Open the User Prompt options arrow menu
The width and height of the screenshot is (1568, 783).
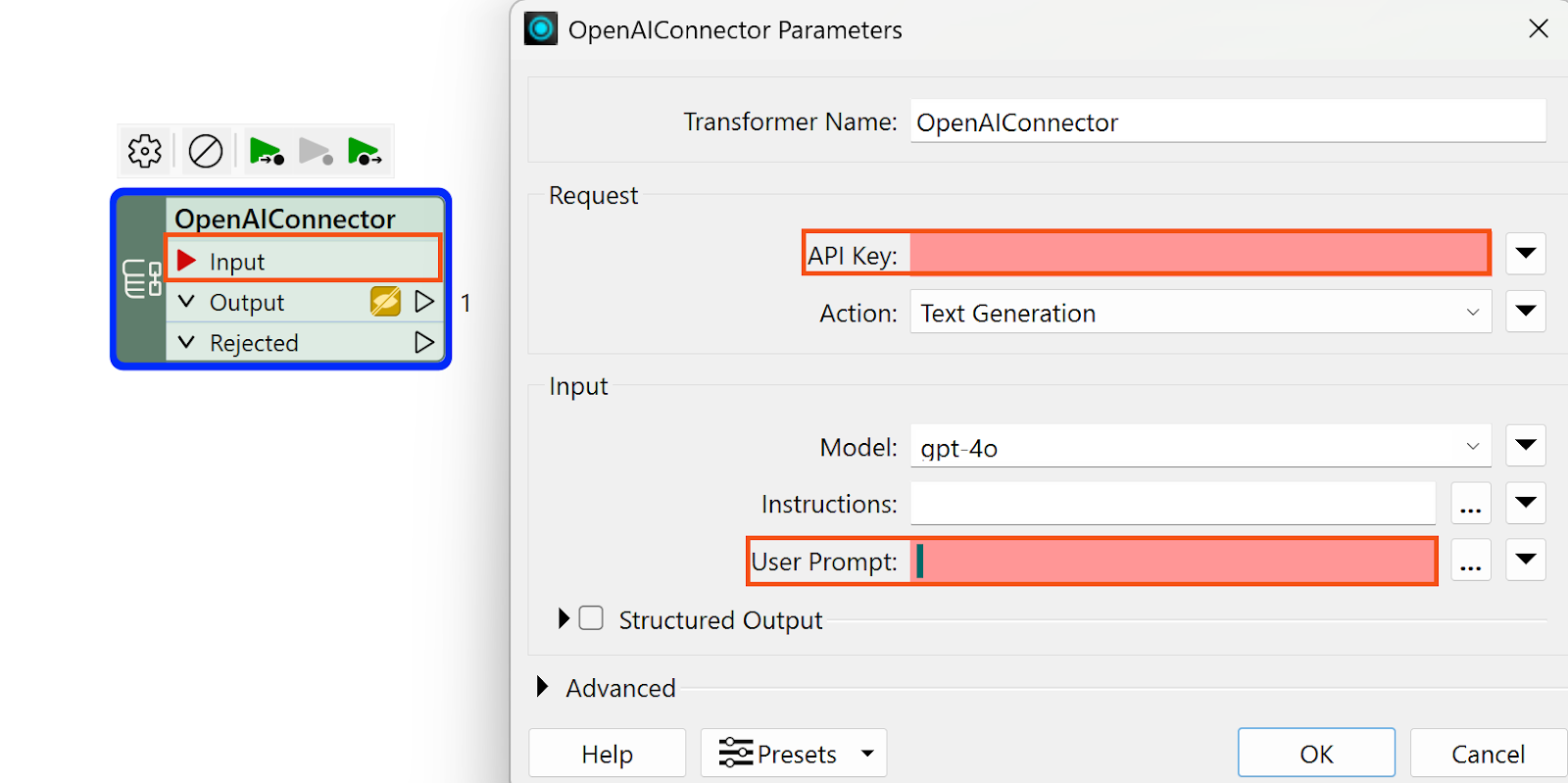click(x=1526, y=560)
